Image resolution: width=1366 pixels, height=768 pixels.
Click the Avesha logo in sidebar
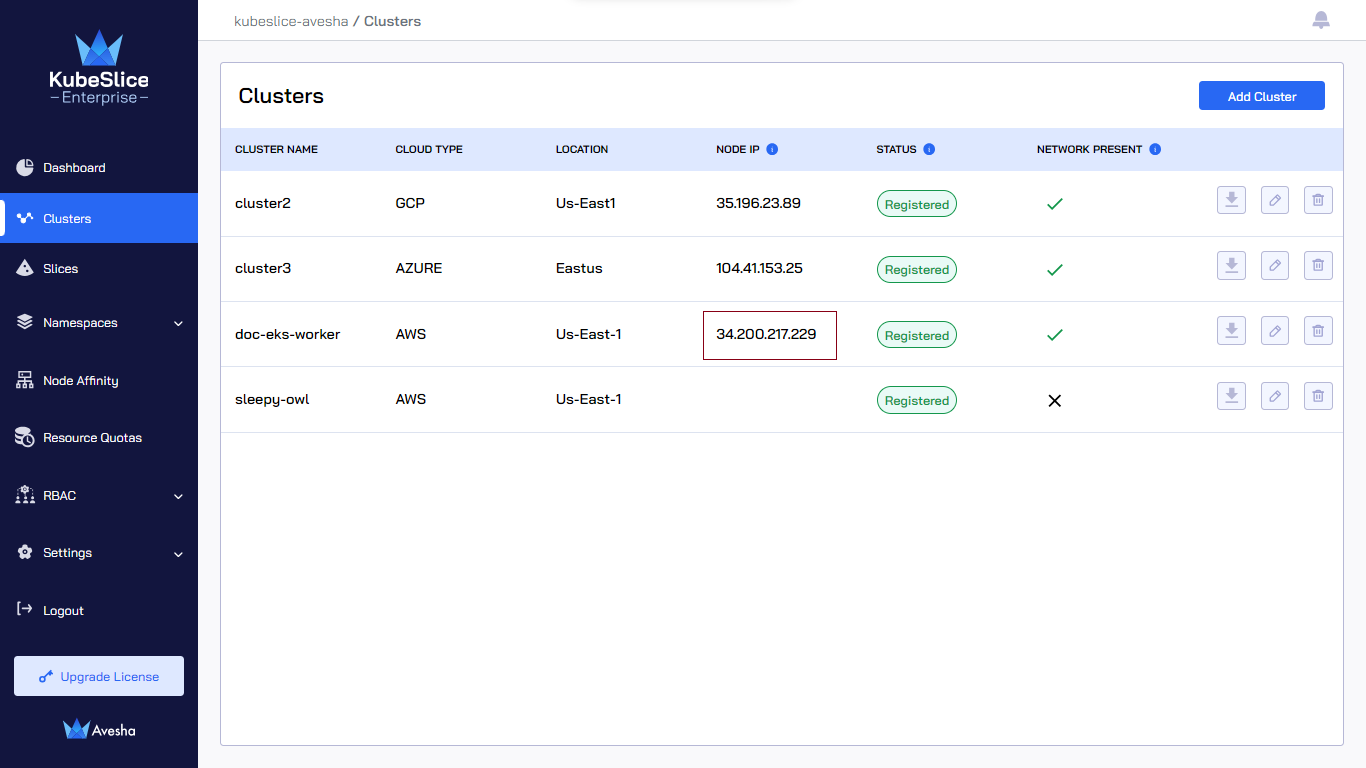pos(99,730)
